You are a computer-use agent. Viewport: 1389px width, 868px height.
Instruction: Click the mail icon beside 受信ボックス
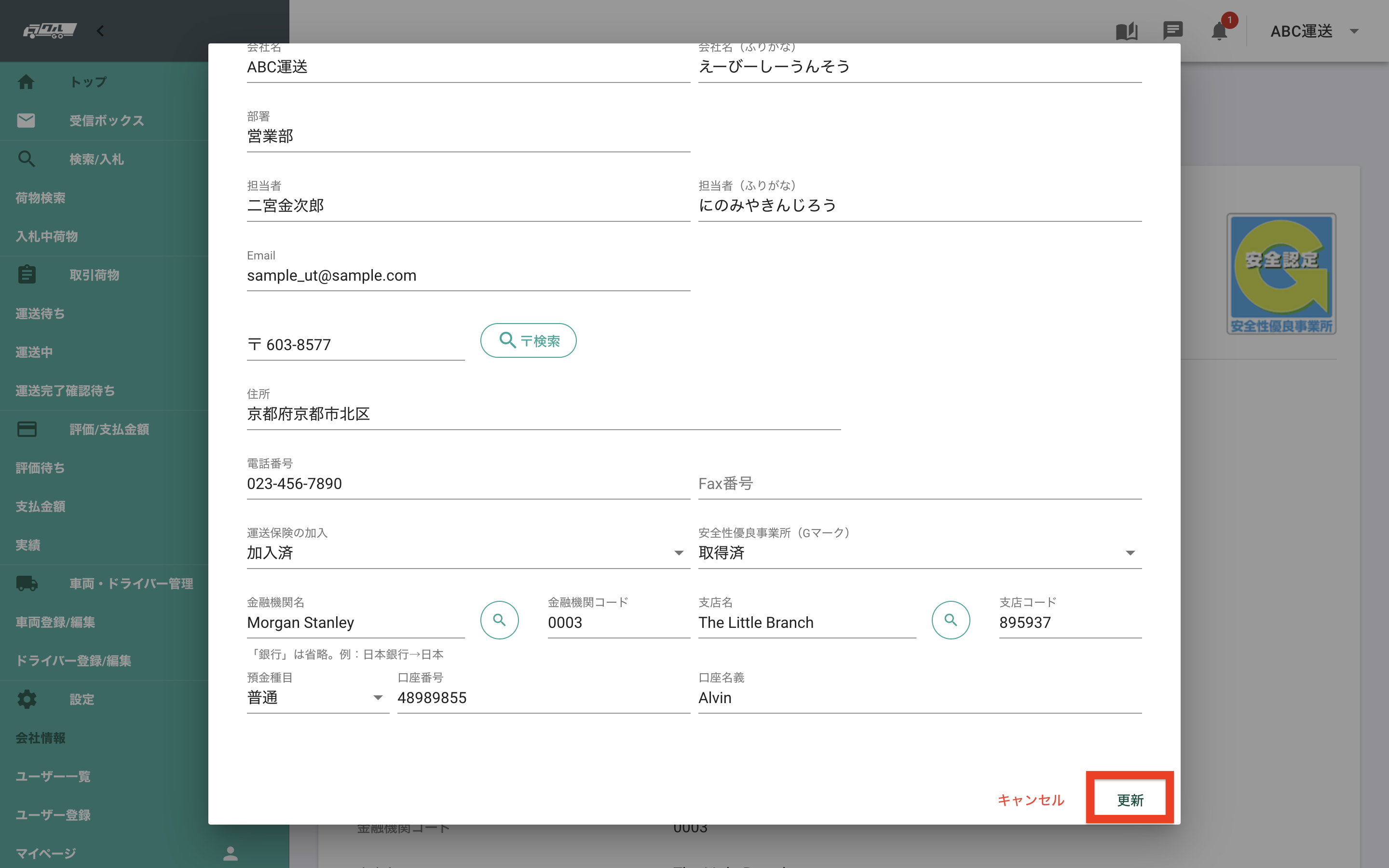26,121
